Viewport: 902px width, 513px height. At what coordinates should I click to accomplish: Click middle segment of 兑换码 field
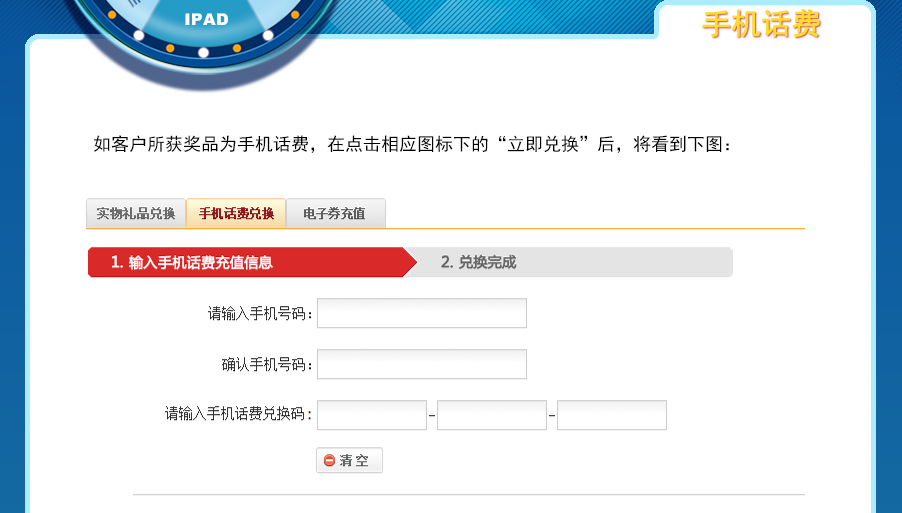click(491, 415)
